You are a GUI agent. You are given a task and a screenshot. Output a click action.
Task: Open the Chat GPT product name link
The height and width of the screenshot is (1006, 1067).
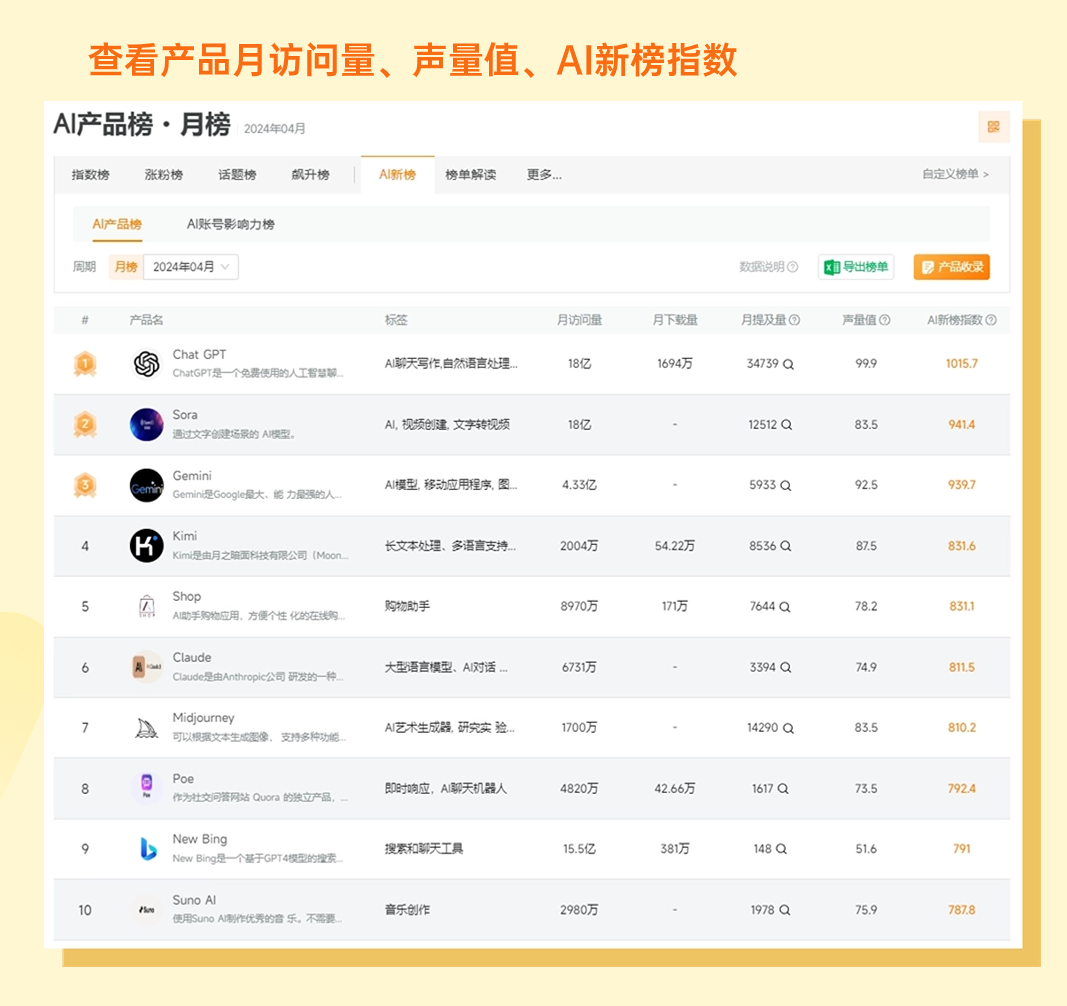(199, 355)
